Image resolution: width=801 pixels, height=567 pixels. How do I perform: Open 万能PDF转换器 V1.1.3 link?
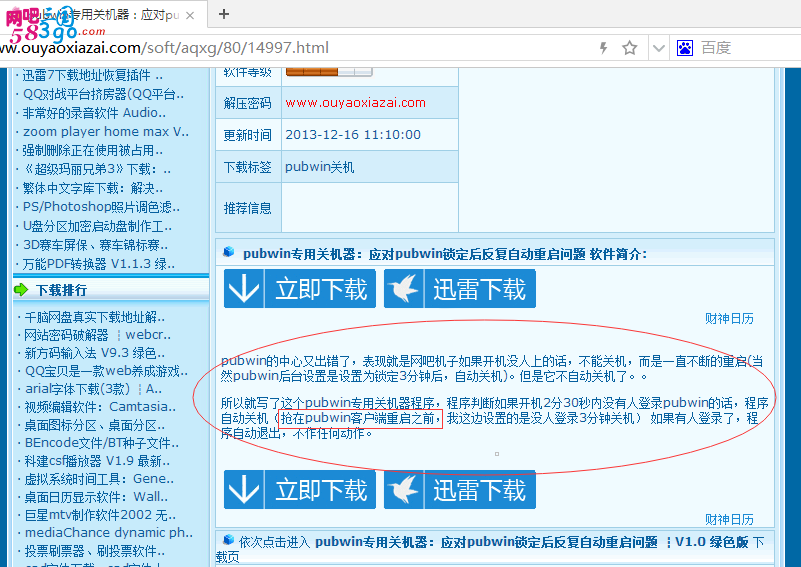click(99, 264)
